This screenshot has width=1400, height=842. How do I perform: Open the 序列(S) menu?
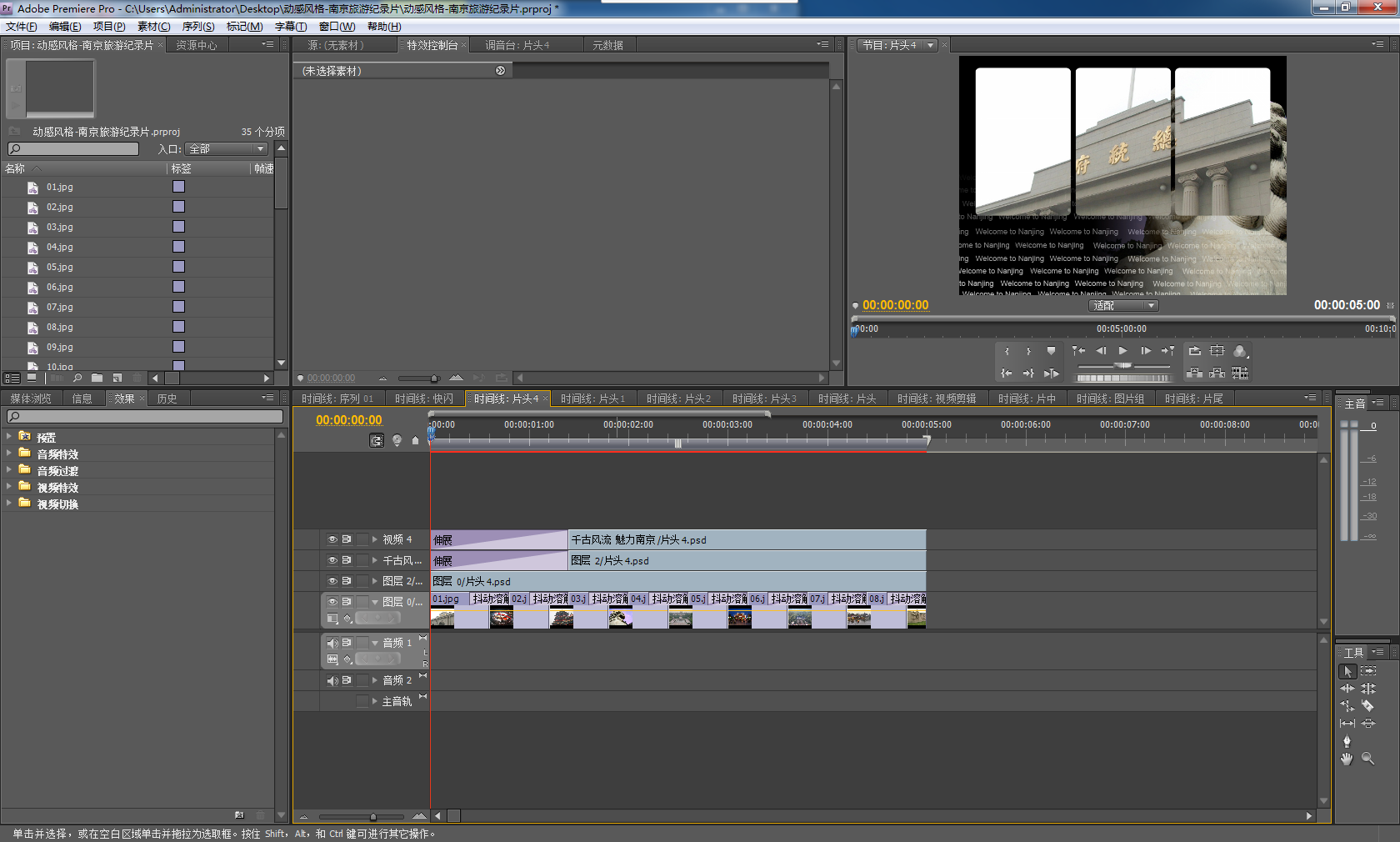(198, 27)
